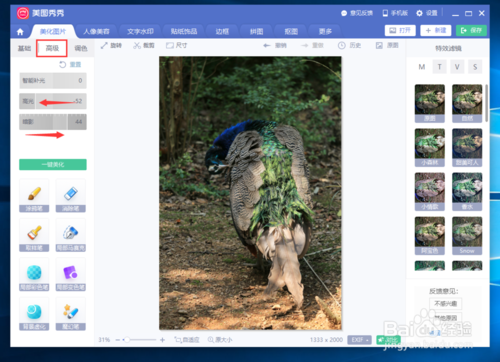Apply the Snow filter thumbnail
The height and width of the screenshot is (362, 500).
click(x=467, y=236)
